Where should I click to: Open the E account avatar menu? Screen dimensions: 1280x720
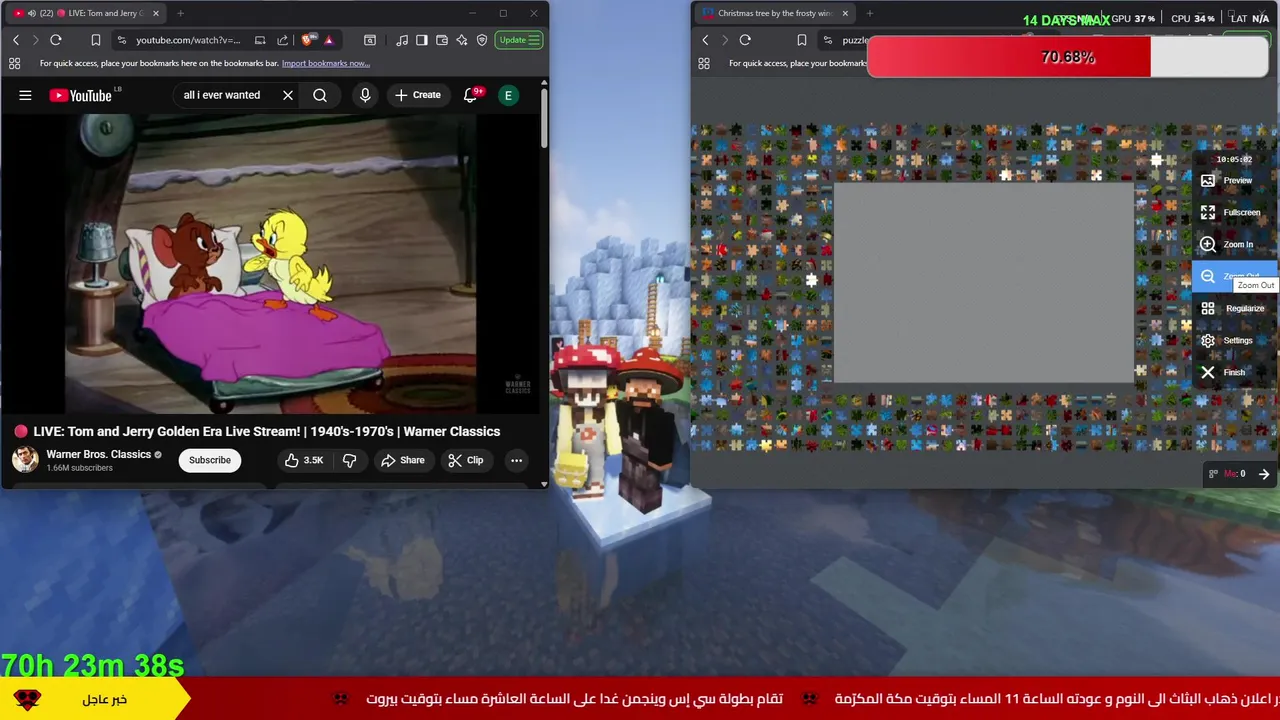pos(508,95)
